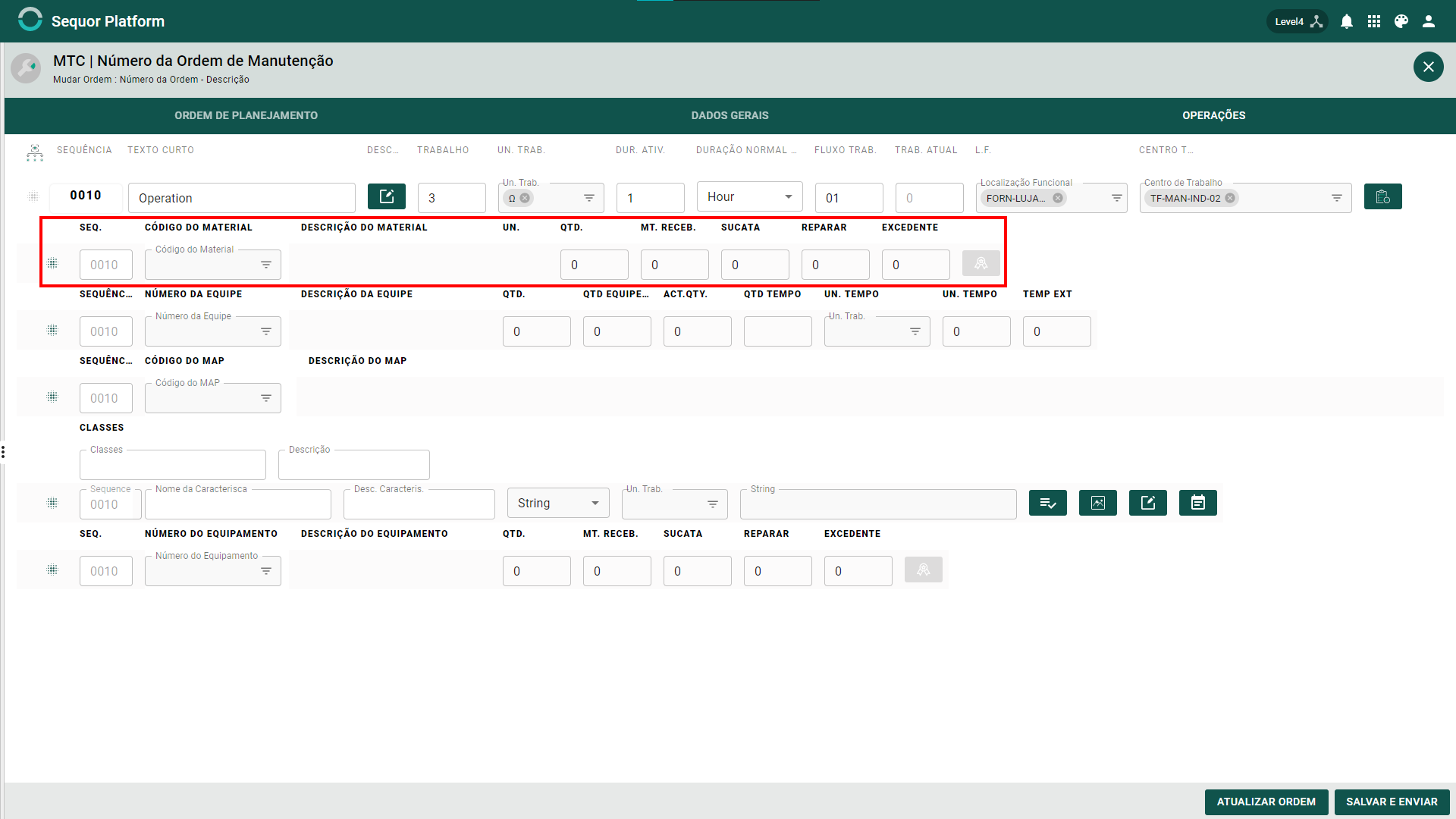Click the Descrição field under Classes
The image size is (1456, 819).
pos(354,465)
